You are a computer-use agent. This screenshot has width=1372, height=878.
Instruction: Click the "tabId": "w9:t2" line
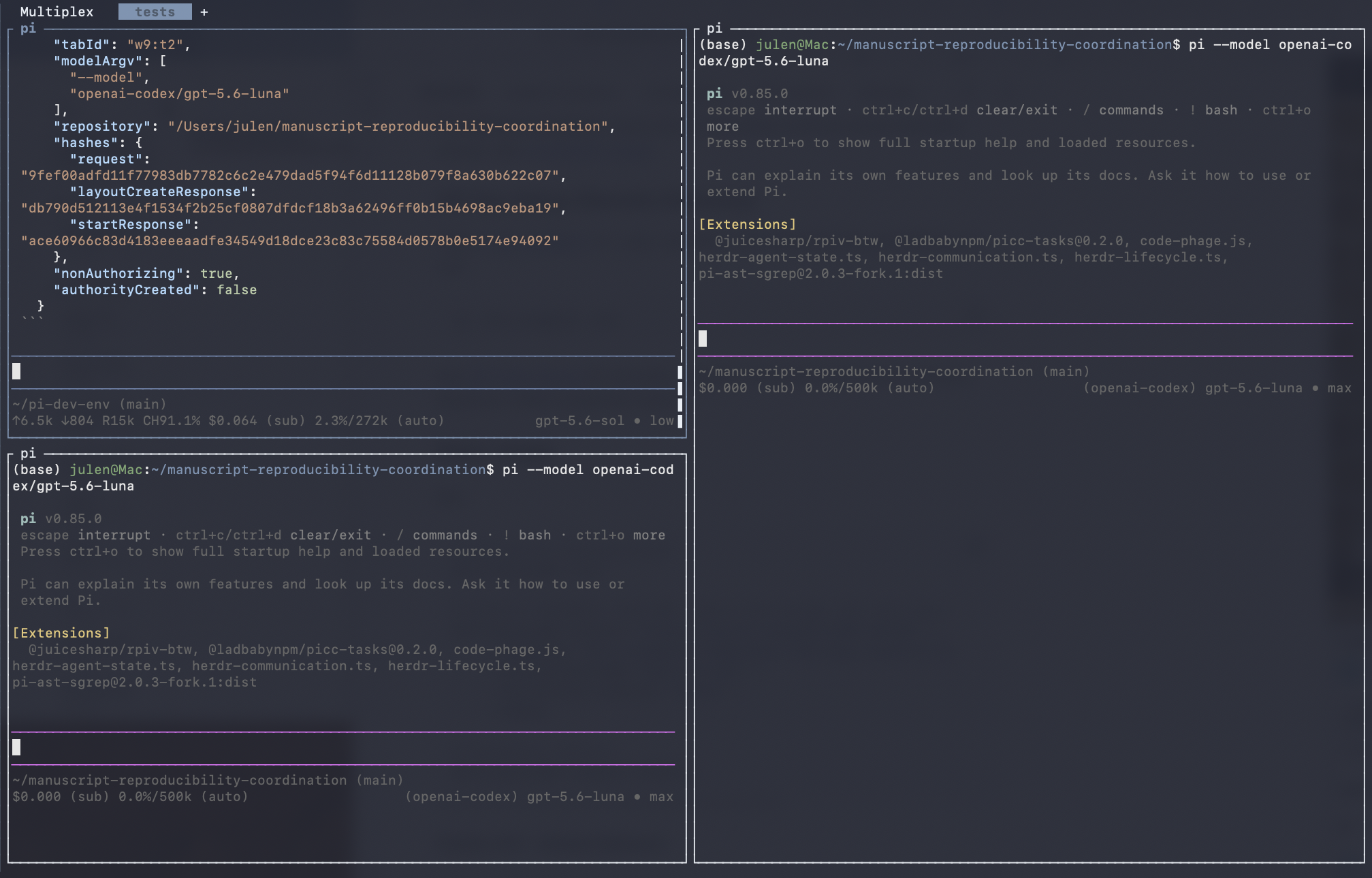122,44
